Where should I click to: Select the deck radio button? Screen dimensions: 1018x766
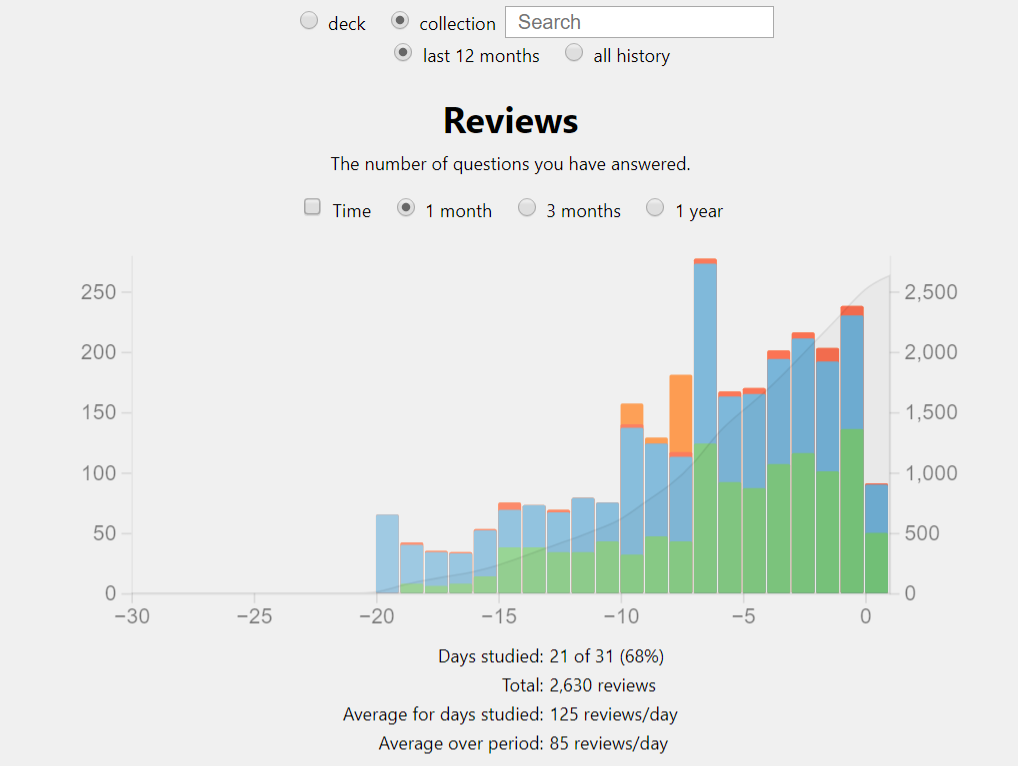click(309, 21)
